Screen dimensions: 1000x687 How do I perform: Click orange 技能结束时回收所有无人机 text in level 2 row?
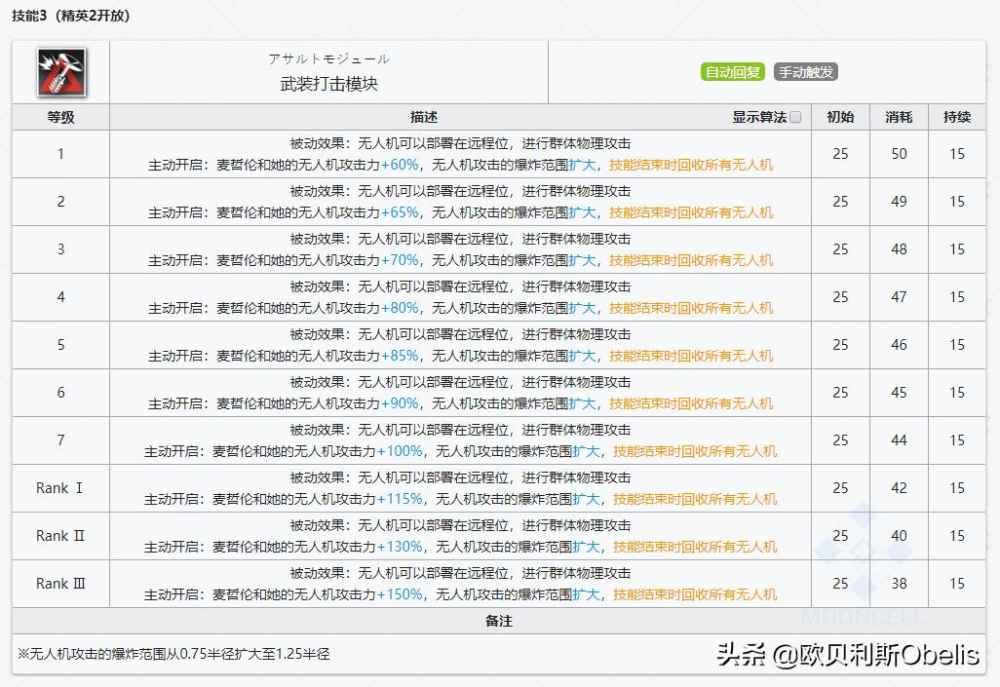click(x=691, y=213)
